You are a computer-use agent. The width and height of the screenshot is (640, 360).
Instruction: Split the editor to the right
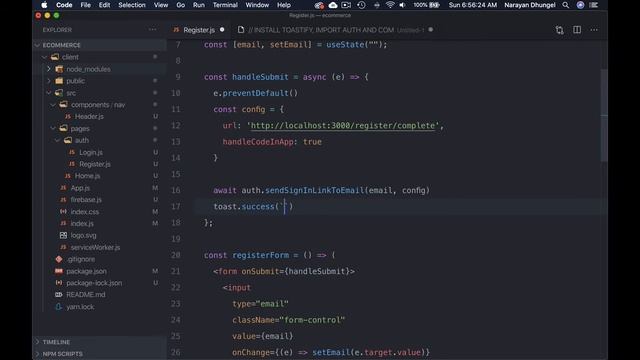click(577, 30)
